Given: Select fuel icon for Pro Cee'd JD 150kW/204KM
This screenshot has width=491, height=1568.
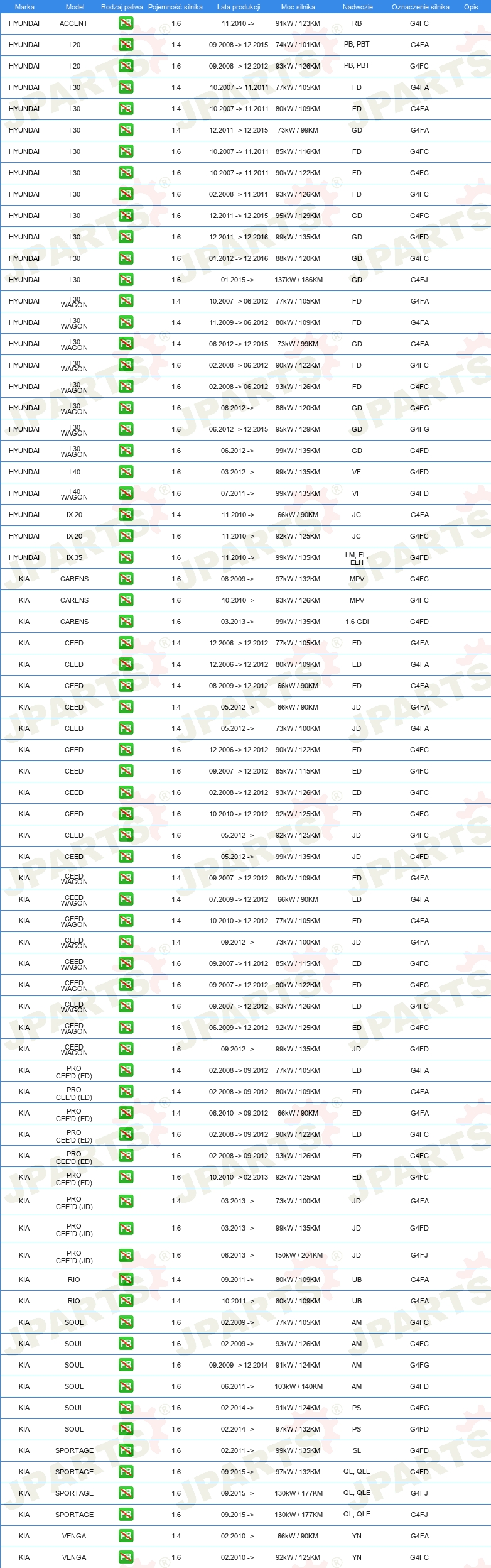Looking at the screenshot, I should (x=126, y=1255).
